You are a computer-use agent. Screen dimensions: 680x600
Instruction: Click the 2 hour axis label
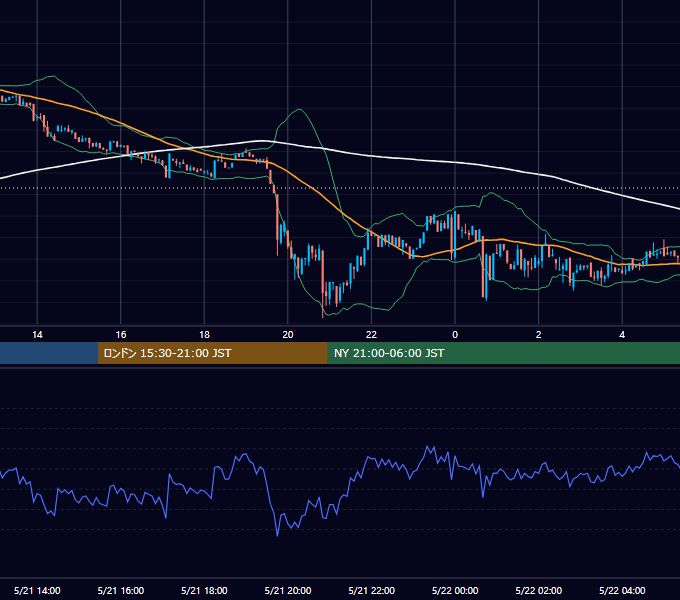tap(538, 335)
